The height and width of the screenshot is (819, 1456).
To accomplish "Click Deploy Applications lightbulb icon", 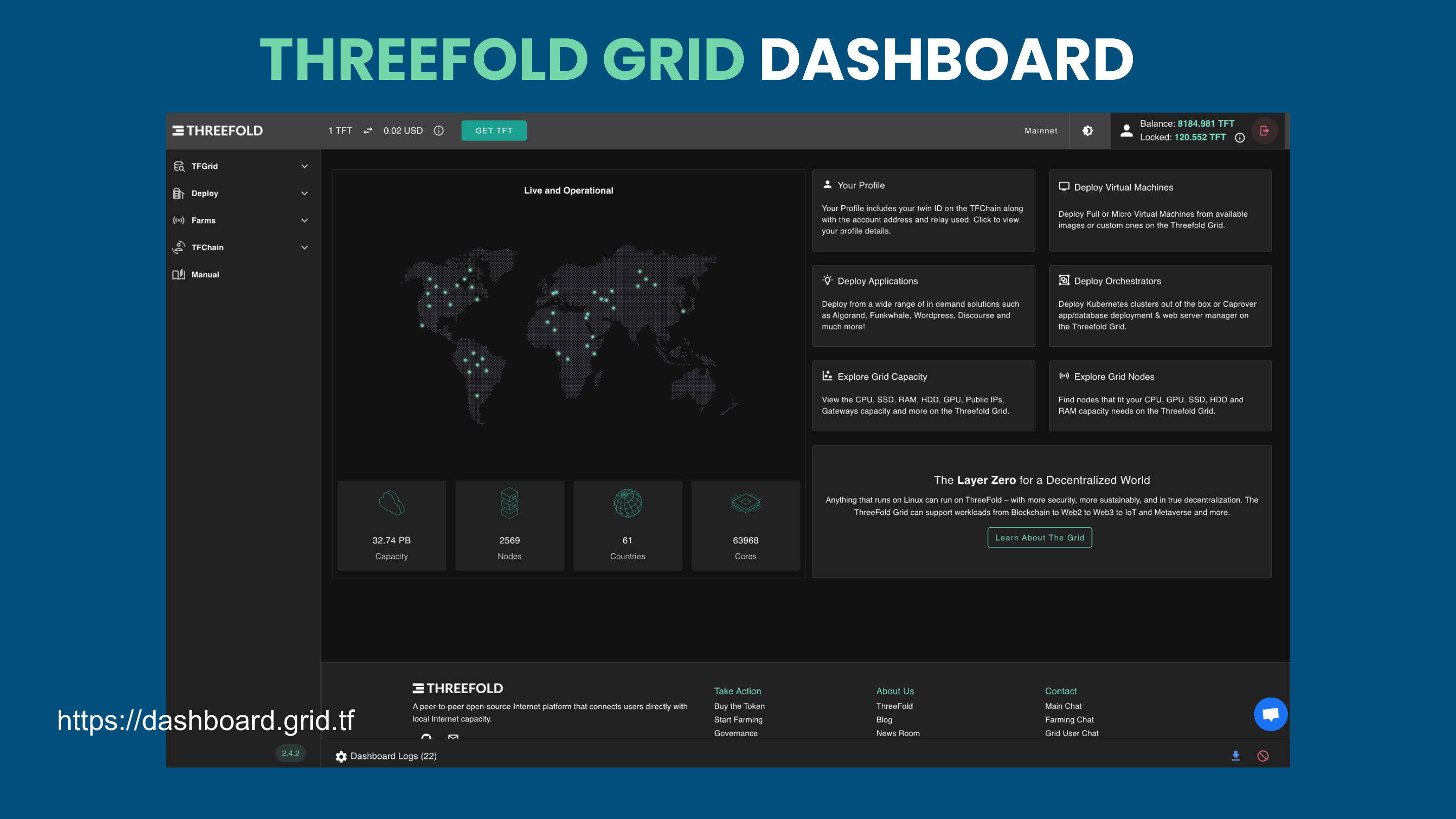I will click(827, 281).
